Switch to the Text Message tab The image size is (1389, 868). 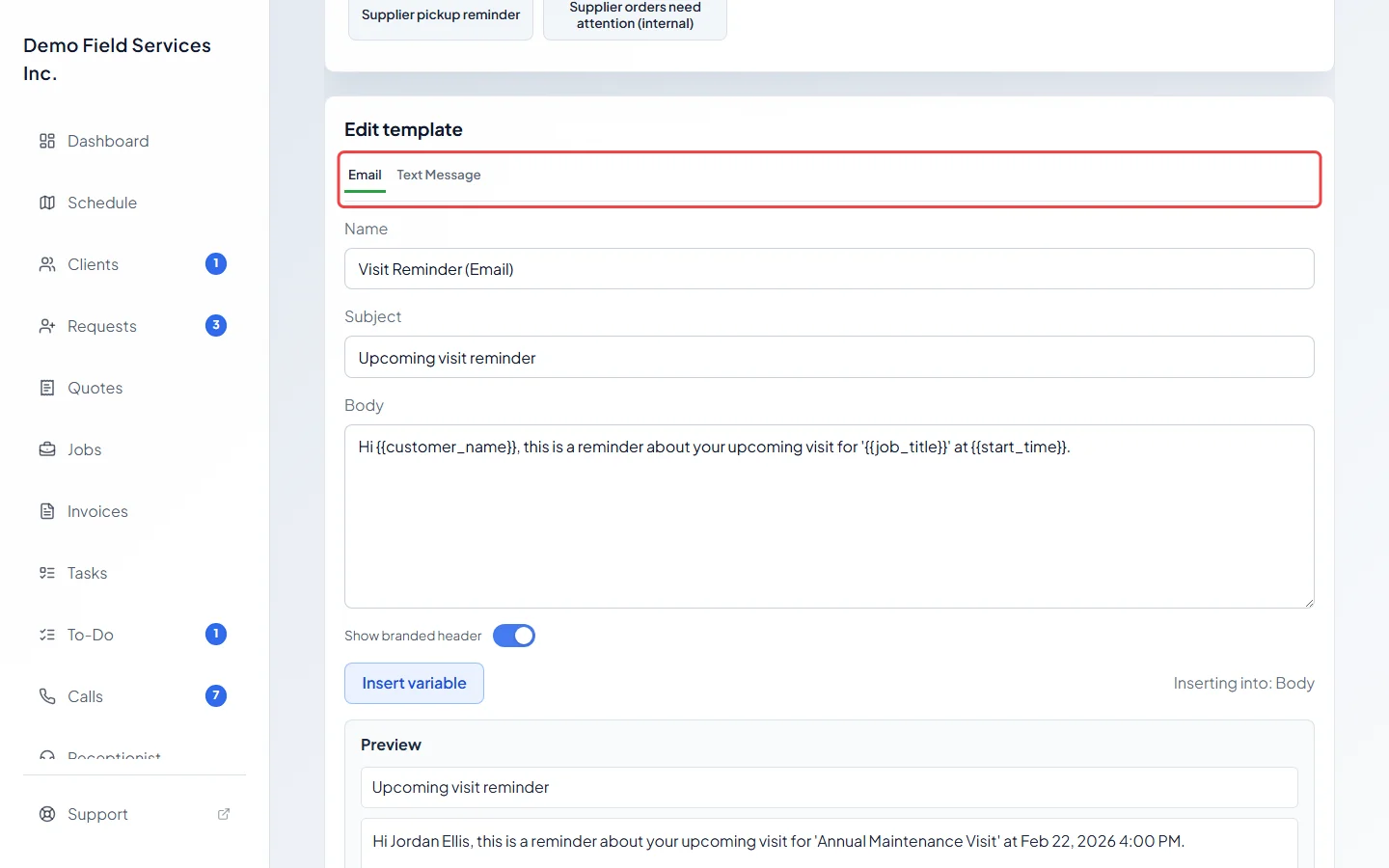(x=439, y=176)
